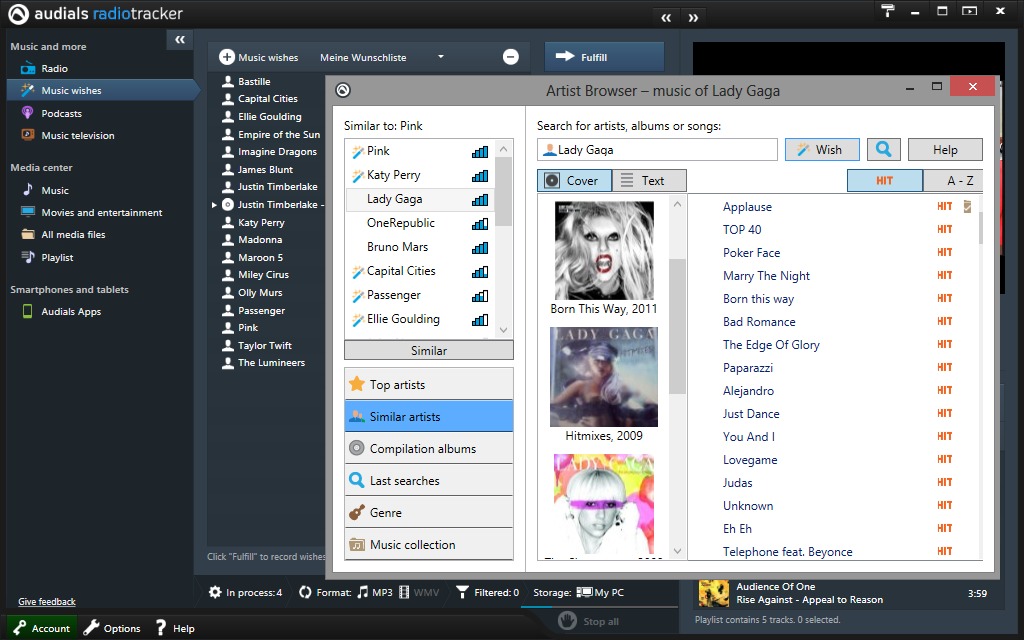This screenshot has width=1024, height=640.
Task: Go to Music television in sidebar
Action: (x=78, y=135)
